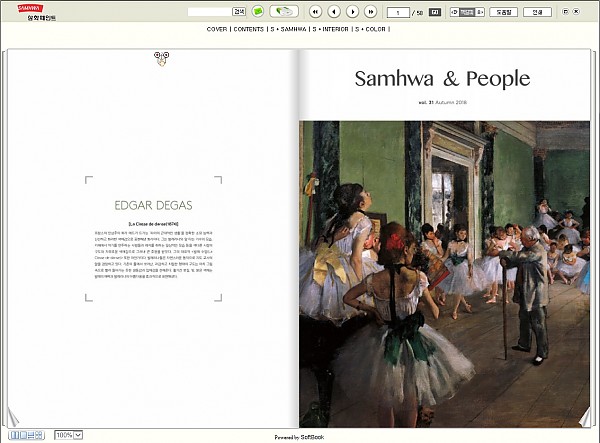600x443 pixels.
Task: Click the auto-flip backward arrow
Action: click(454, 12)
